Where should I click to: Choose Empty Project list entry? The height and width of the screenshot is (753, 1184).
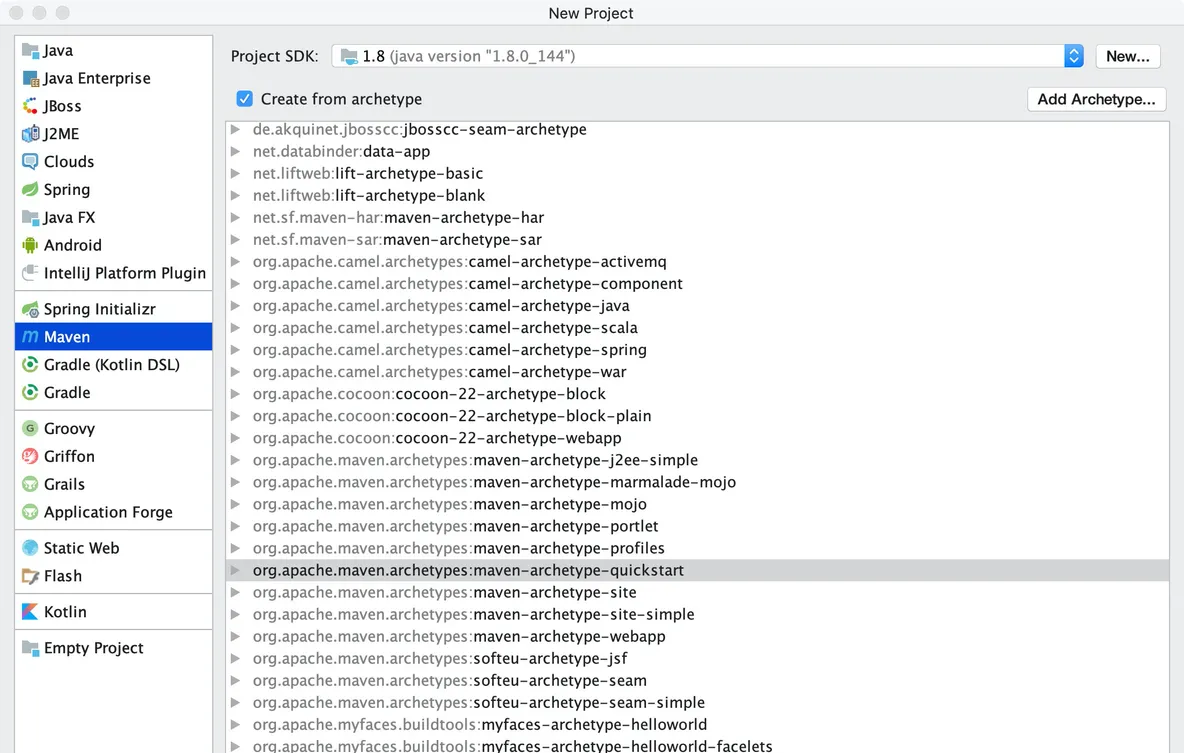pyautogui.click(x=113, y=648)
